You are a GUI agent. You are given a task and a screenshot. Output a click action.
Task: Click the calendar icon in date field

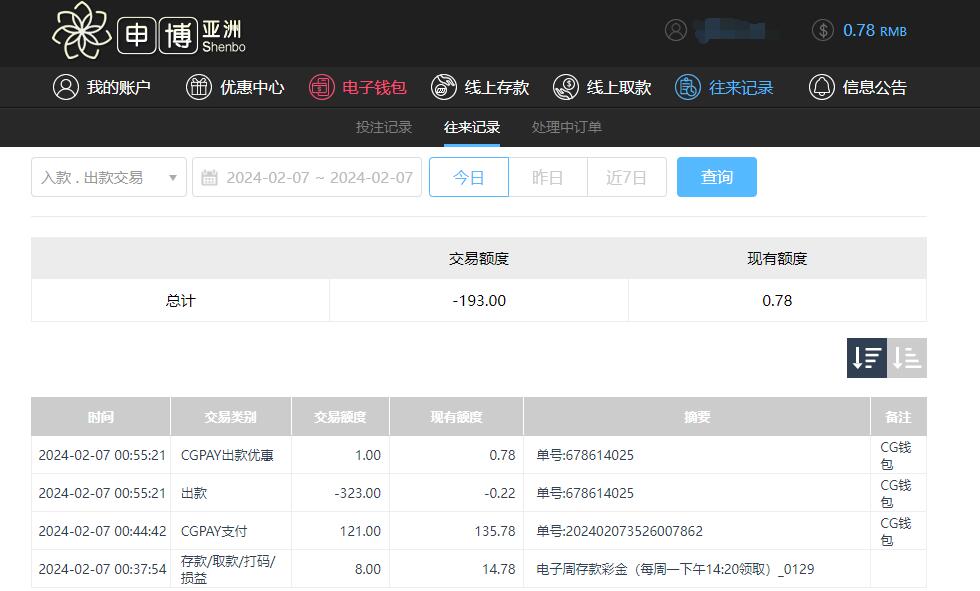(x=209, y=177)
